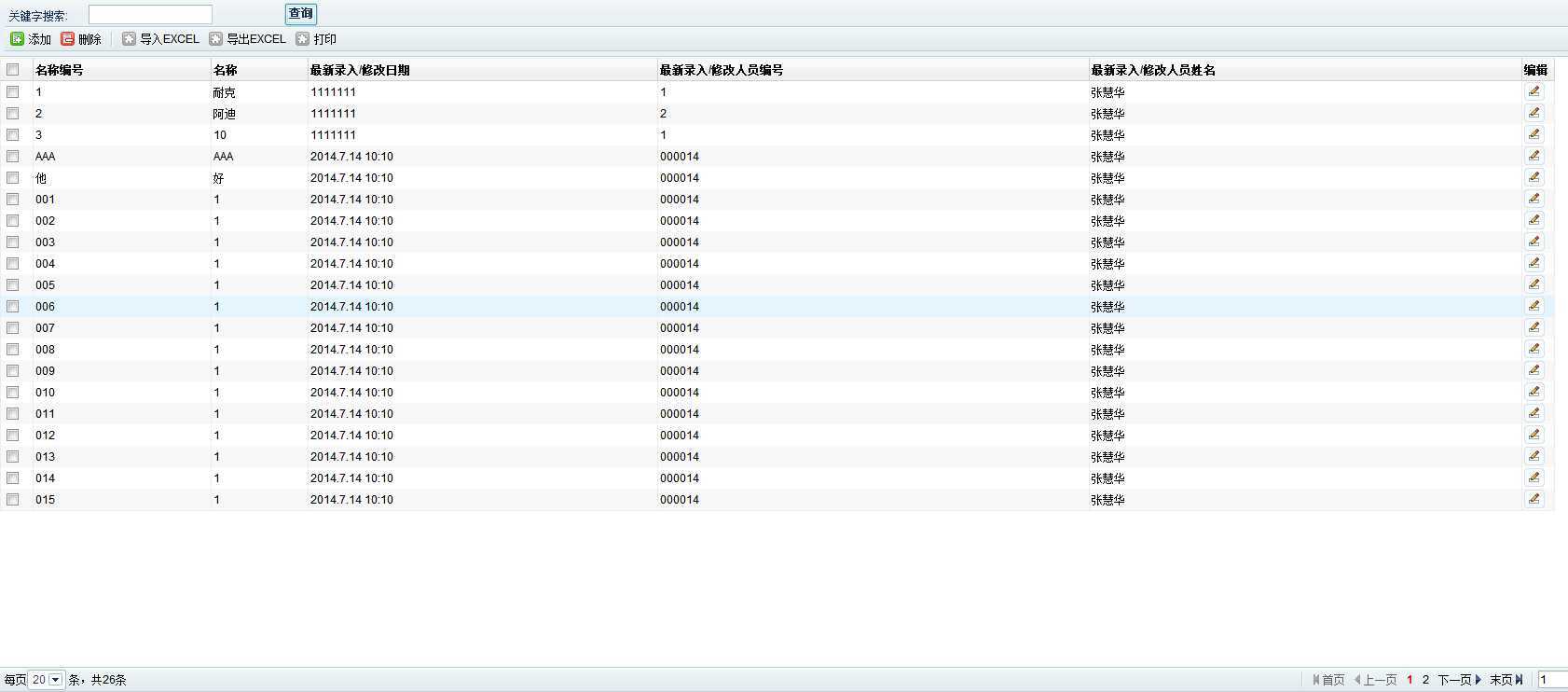The width and height of the screenshot is (1568, 692).
Task: Check the checkbox for row 1
Action: (x=13, y=91)
